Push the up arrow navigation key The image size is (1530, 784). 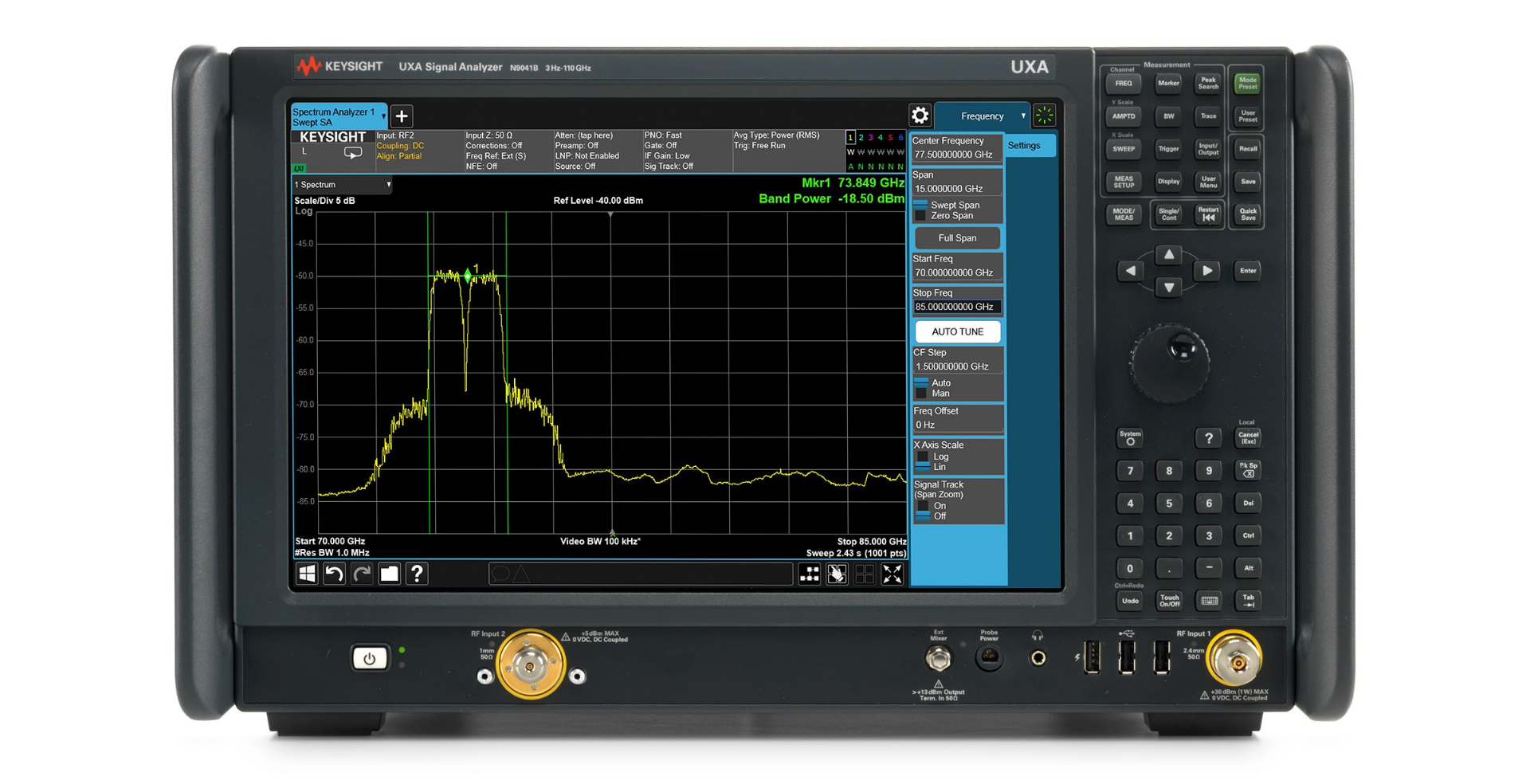[x=1169, y=255]
